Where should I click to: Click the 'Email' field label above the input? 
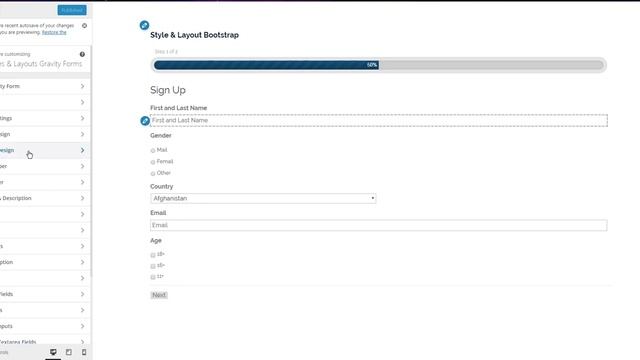pos(158,213)
